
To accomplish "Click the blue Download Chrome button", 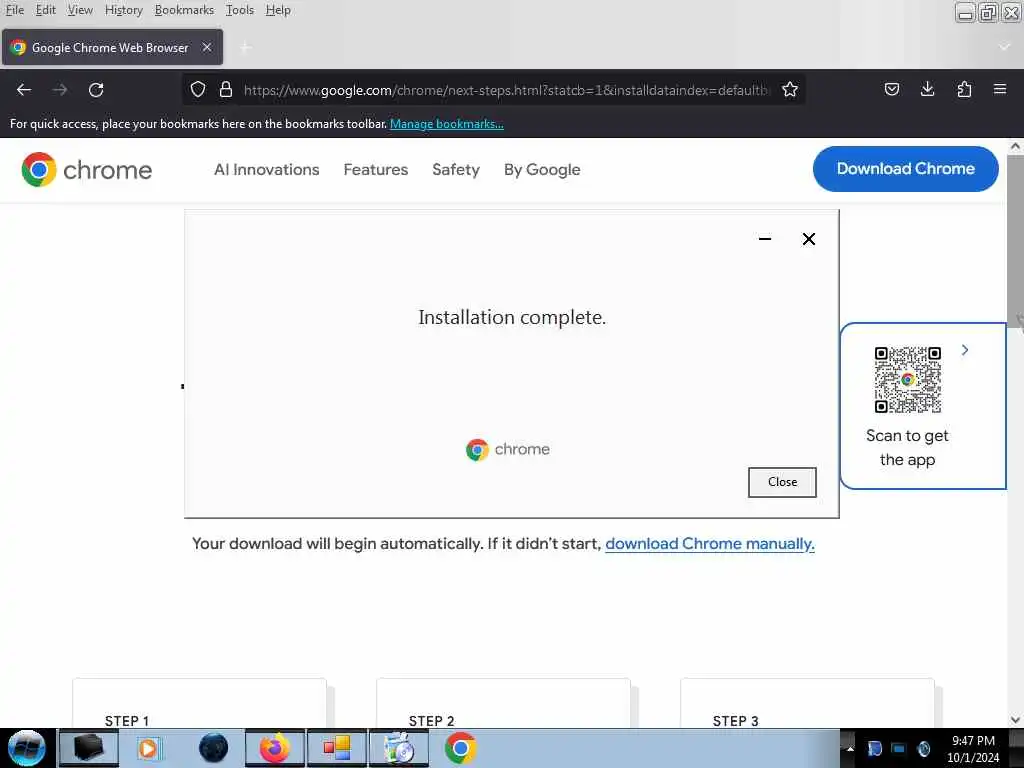I will tap(905, 168).
